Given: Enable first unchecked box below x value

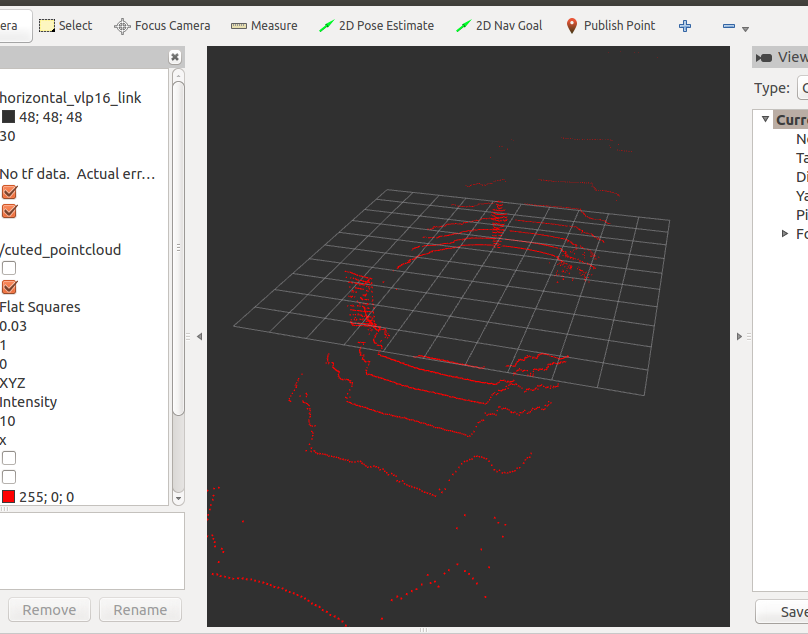Looking at the screenshot, I should tap(9, 458).
